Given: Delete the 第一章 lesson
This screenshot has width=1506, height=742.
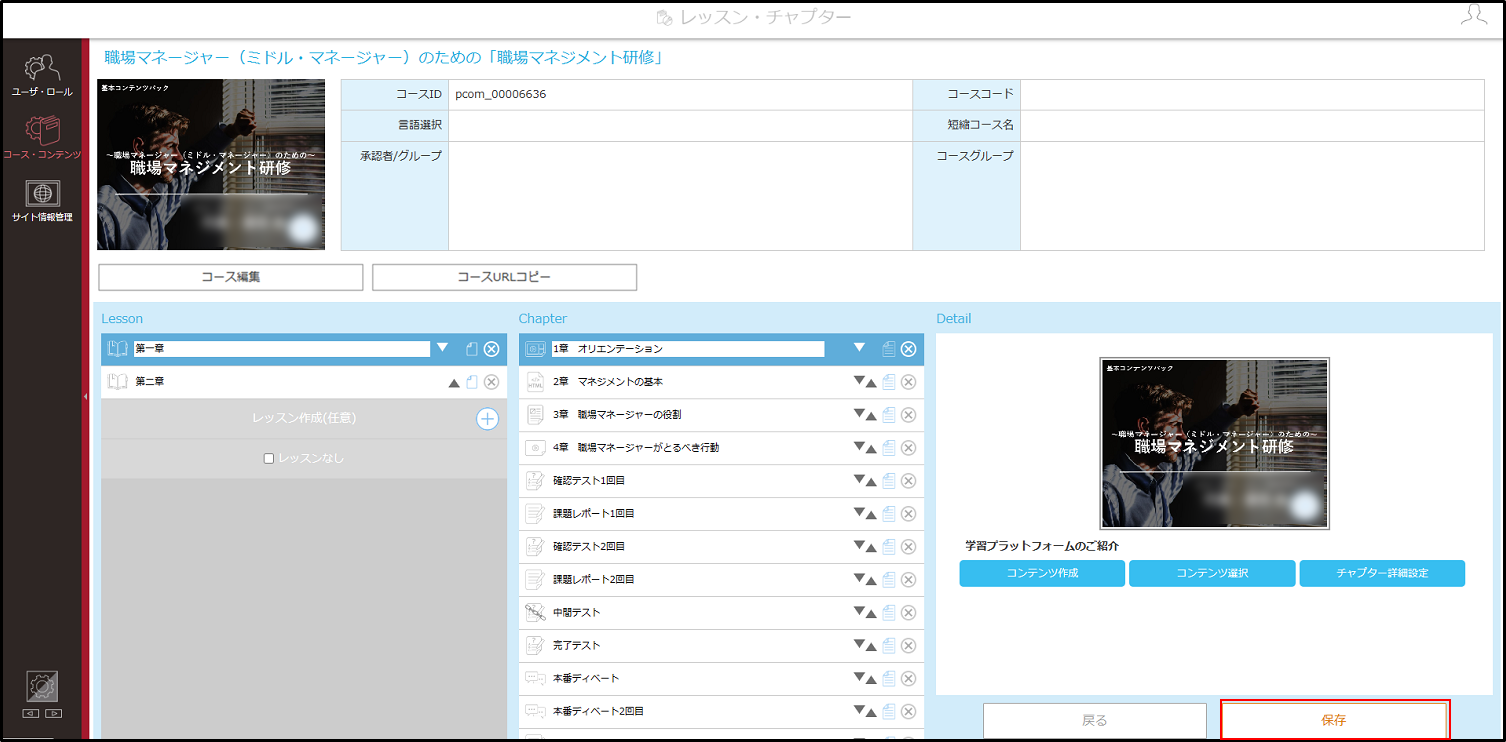Looking at the screenshot, I should point(491,349).
